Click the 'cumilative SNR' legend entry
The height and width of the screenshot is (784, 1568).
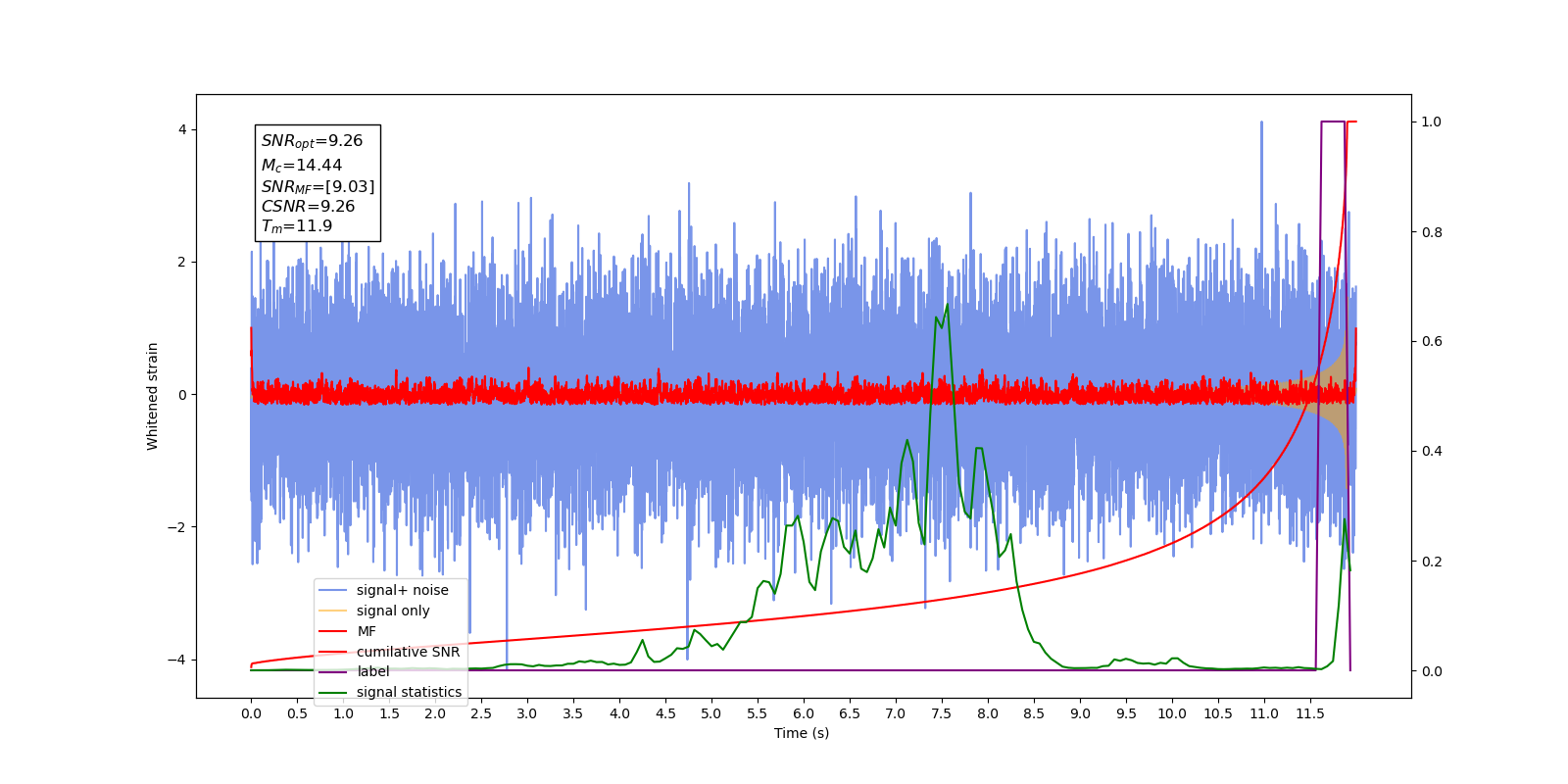408,652
